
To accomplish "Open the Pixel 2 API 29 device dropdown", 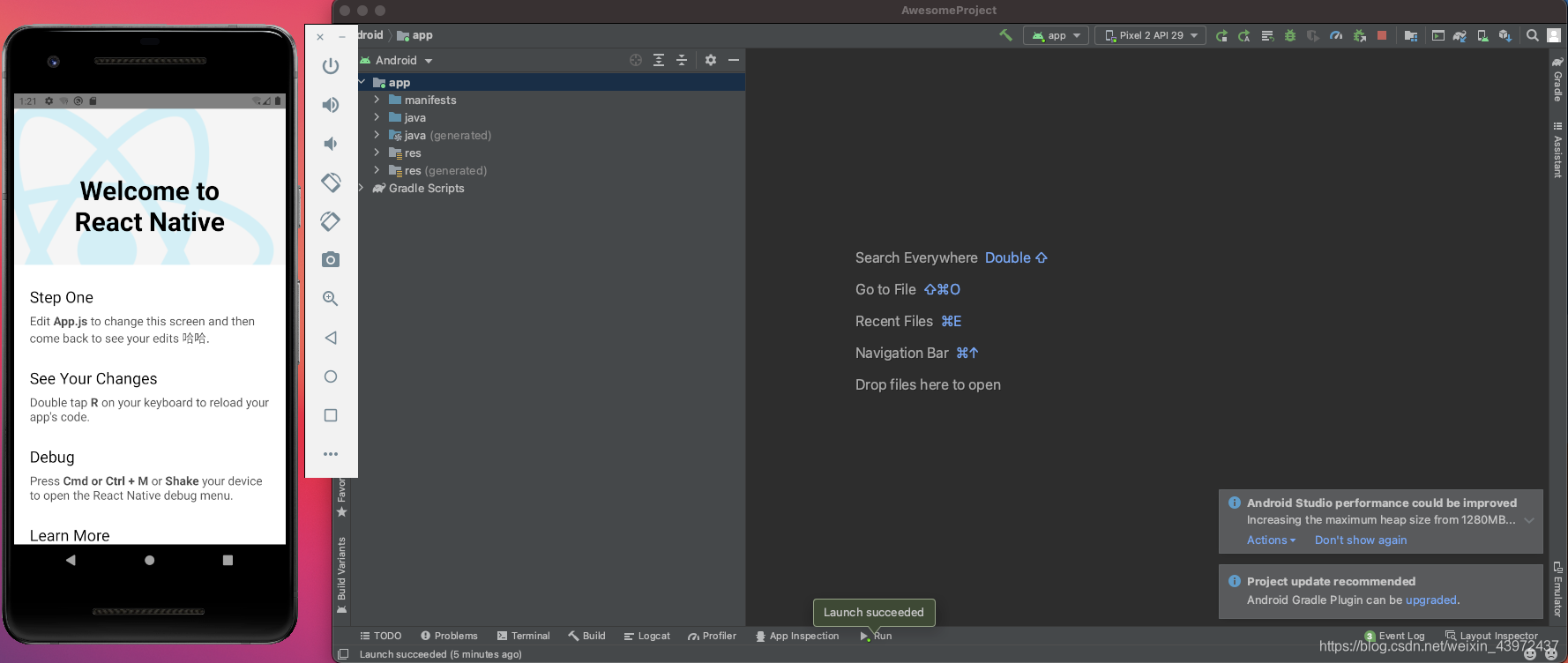I will point(1150,35).
